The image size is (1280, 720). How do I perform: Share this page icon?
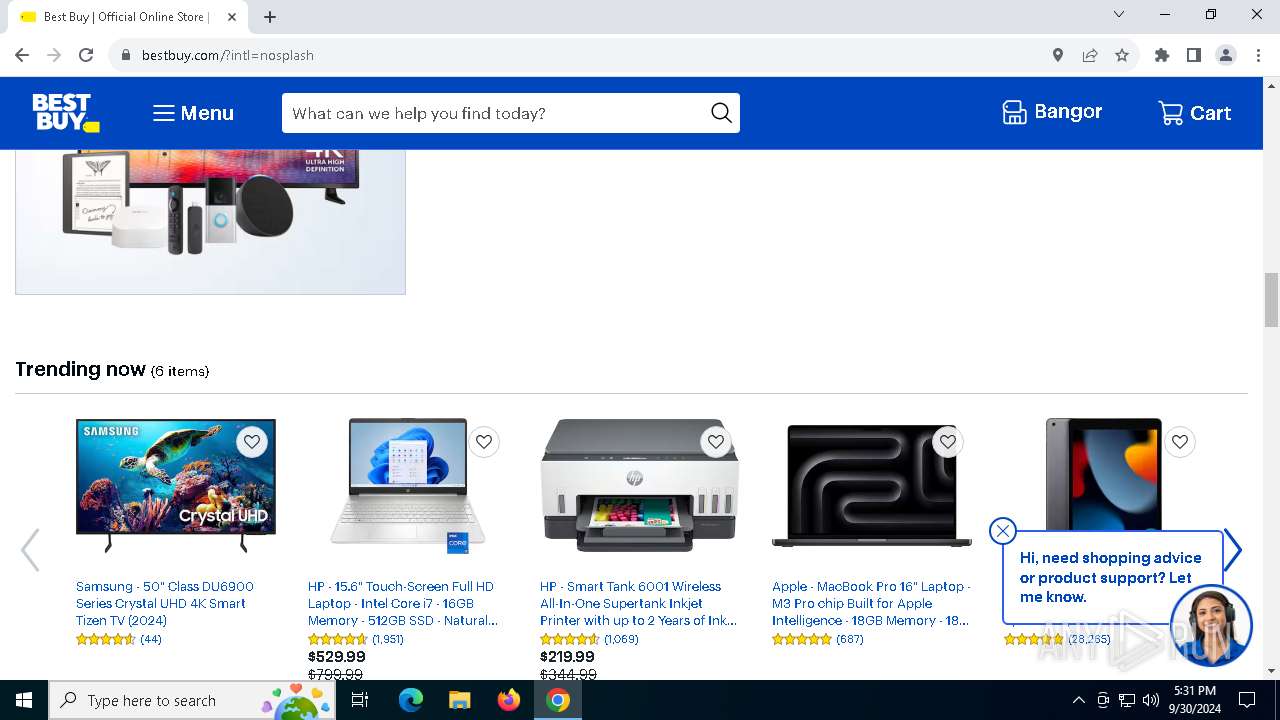[1090, 55]
